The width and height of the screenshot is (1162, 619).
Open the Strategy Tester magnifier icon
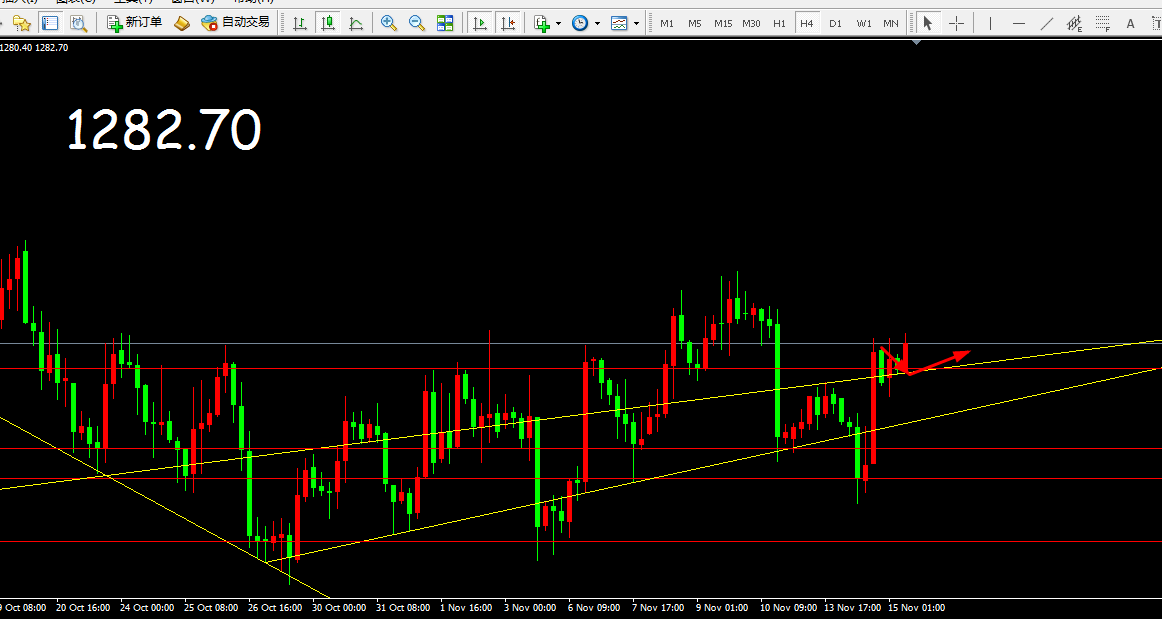(x=78, y=23)
